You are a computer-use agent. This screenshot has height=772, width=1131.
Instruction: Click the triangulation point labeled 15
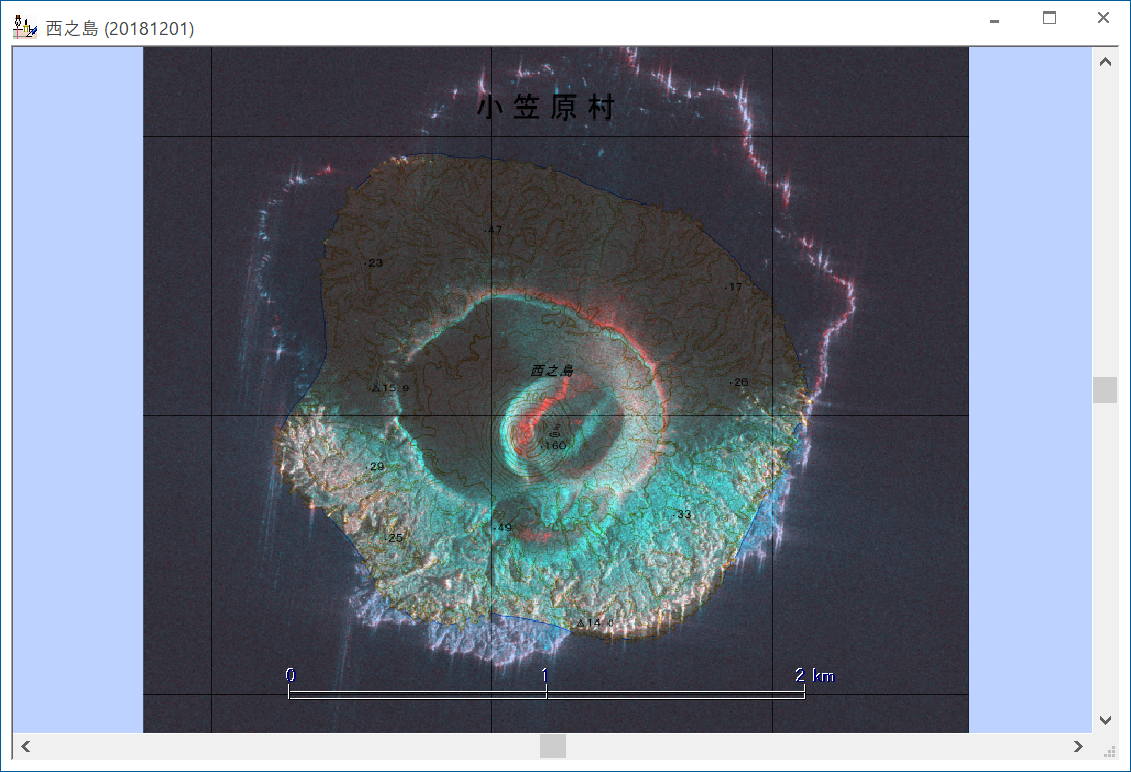[385, 388]
